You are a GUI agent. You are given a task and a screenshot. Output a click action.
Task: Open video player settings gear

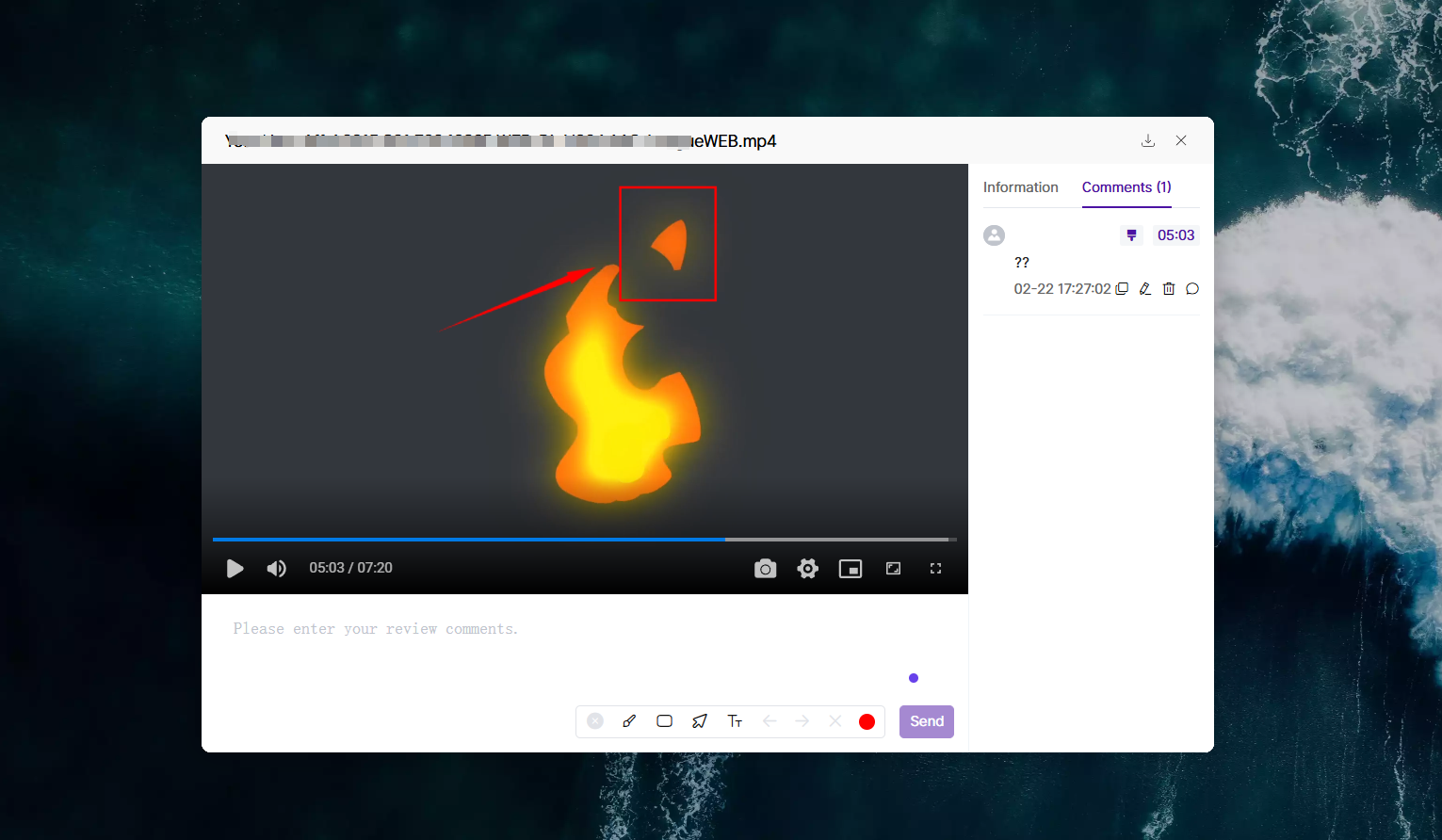pos(808,569)
